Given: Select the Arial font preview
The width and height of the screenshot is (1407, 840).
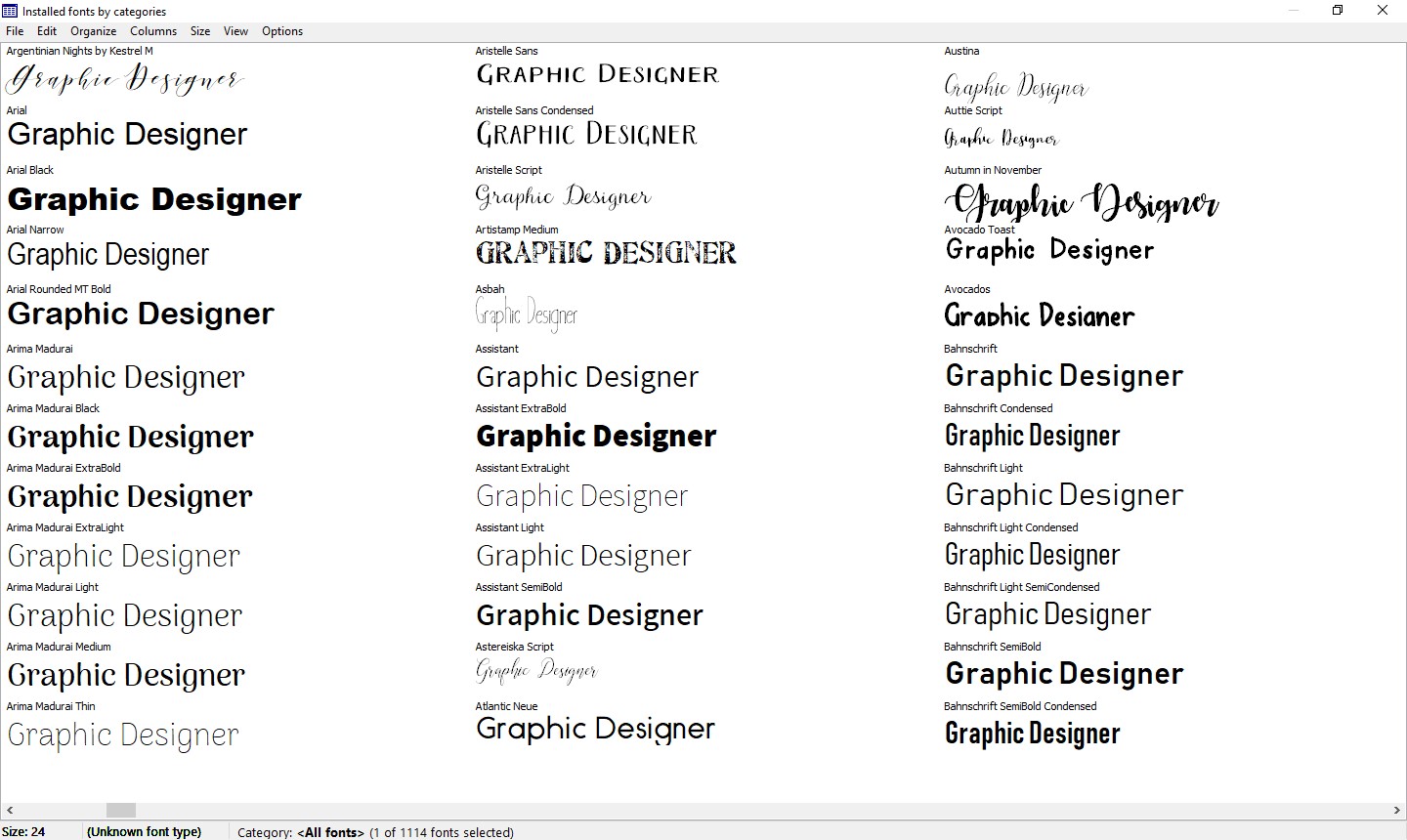Looking at the screenshot, I should click(127, 134).
